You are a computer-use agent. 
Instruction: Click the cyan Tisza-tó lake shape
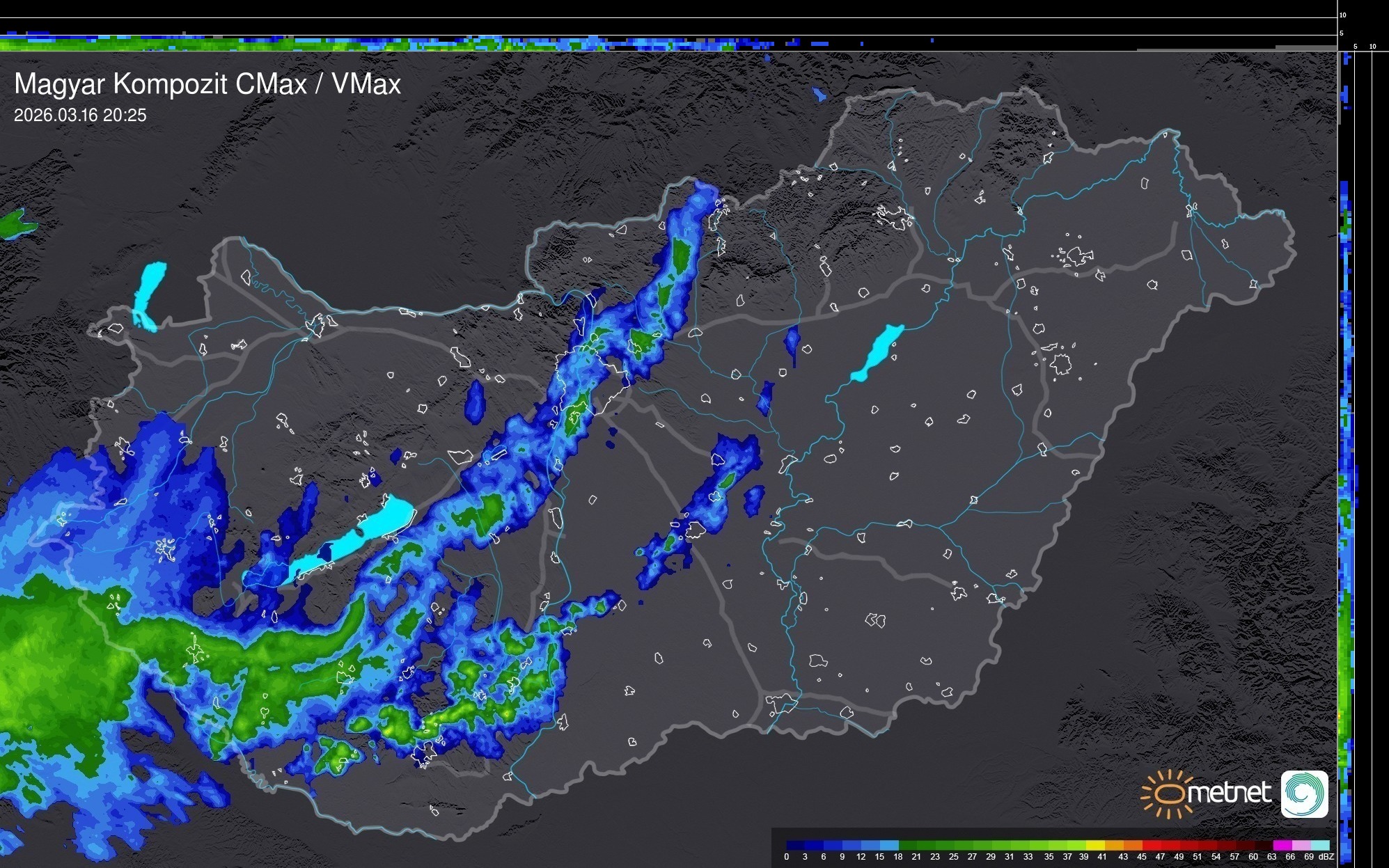877,352
